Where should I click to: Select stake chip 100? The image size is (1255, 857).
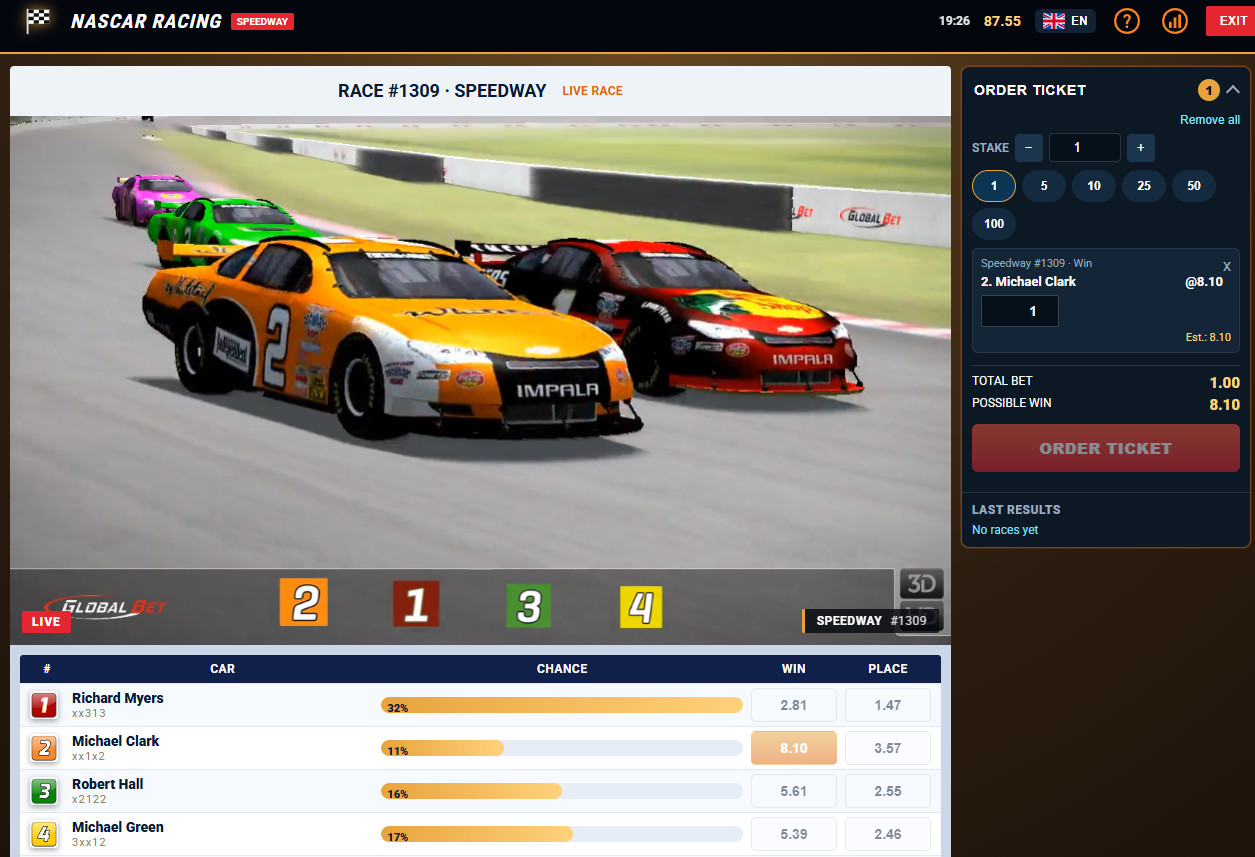click(x=994, y=224)
